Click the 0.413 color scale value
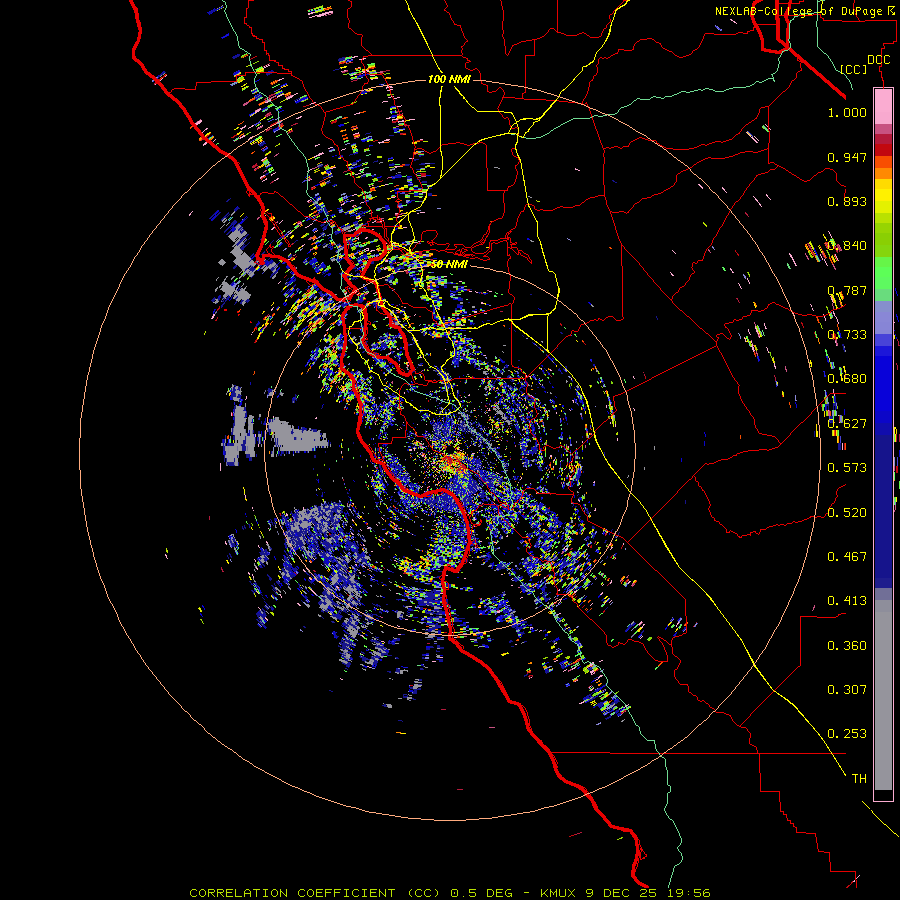900x900 pixels. point(847,601)
